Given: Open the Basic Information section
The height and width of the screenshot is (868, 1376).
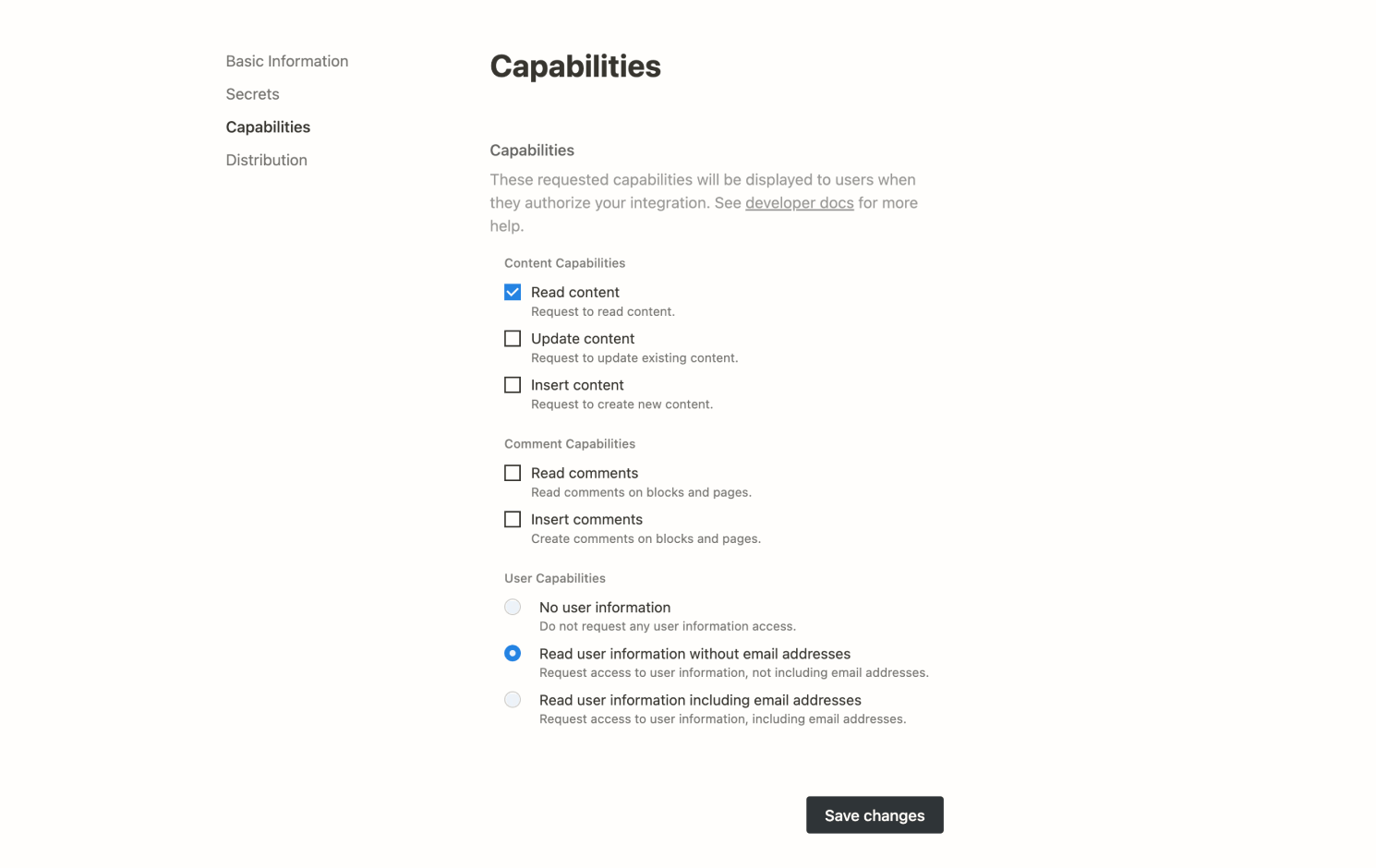Looking at the screenshot, I should click(x=286, y=61).
